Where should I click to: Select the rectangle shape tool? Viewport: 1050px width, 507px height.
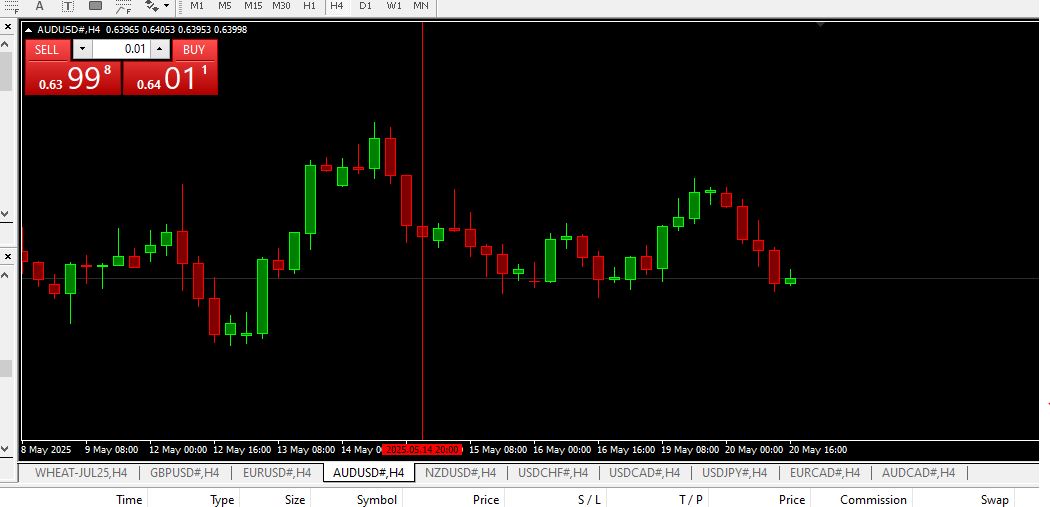96,6
